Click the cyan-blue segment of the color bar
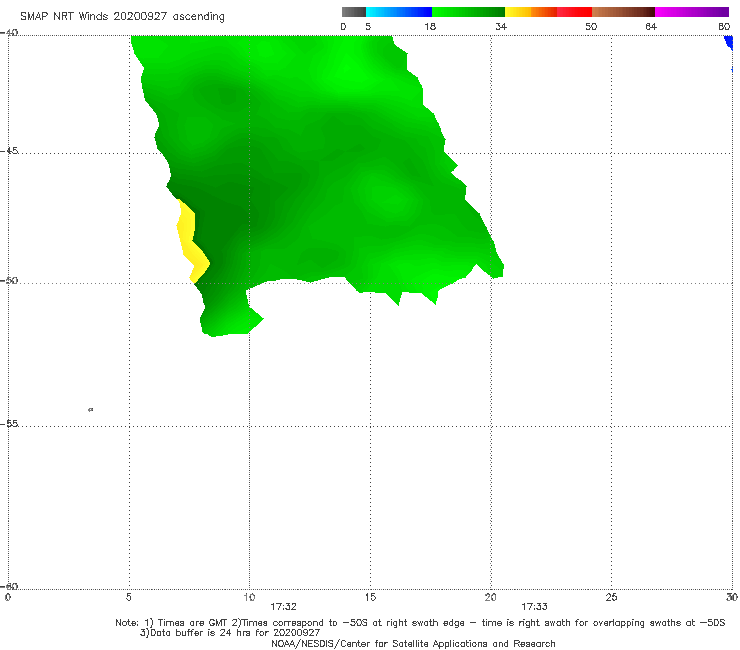 (x=399, y=12)
